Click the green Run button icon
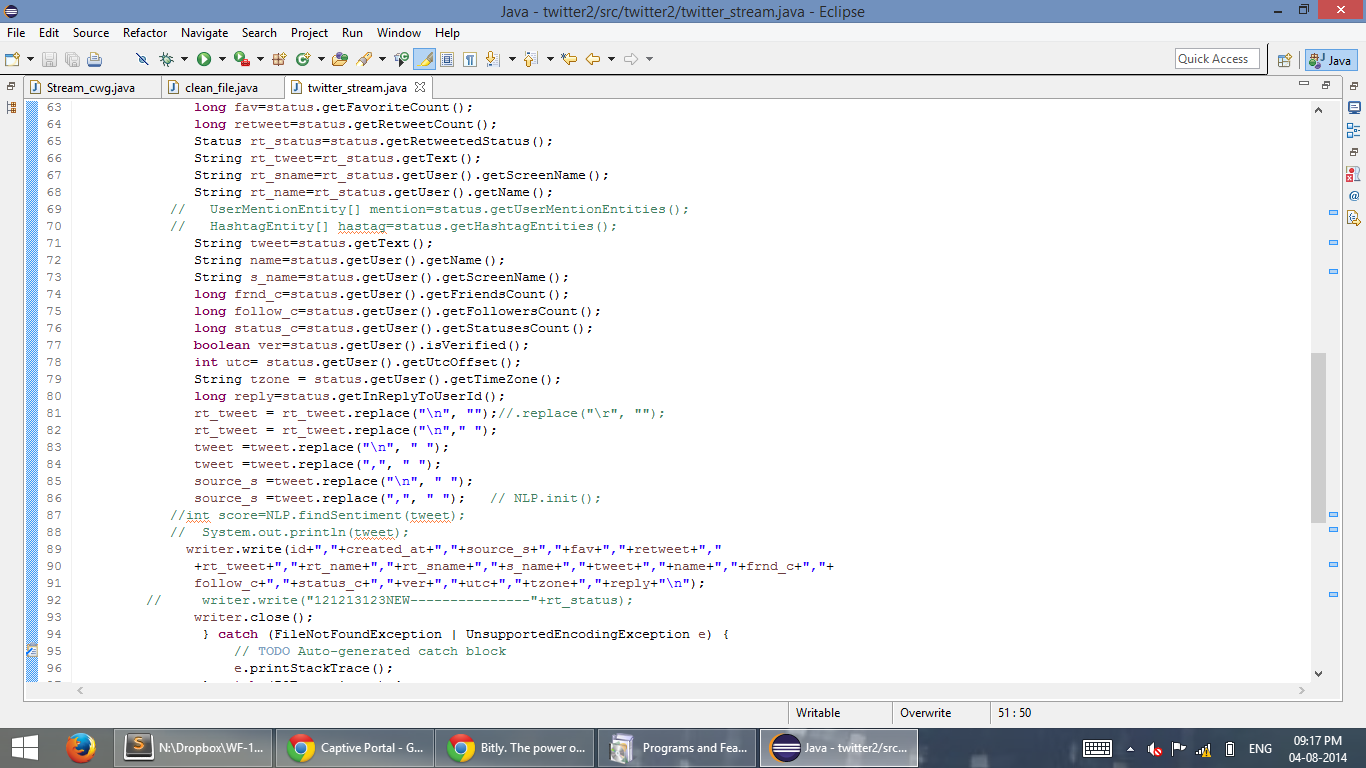 [x=204, y=59]
